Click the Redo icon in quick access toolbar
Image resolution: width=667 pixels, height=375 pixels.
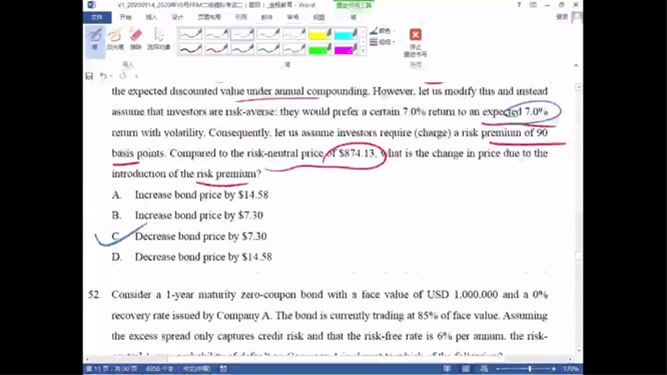tap(123, 76)
